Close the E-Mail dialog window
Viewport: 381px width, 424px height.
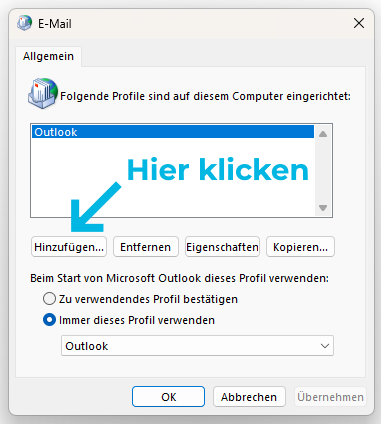[359, 23]
